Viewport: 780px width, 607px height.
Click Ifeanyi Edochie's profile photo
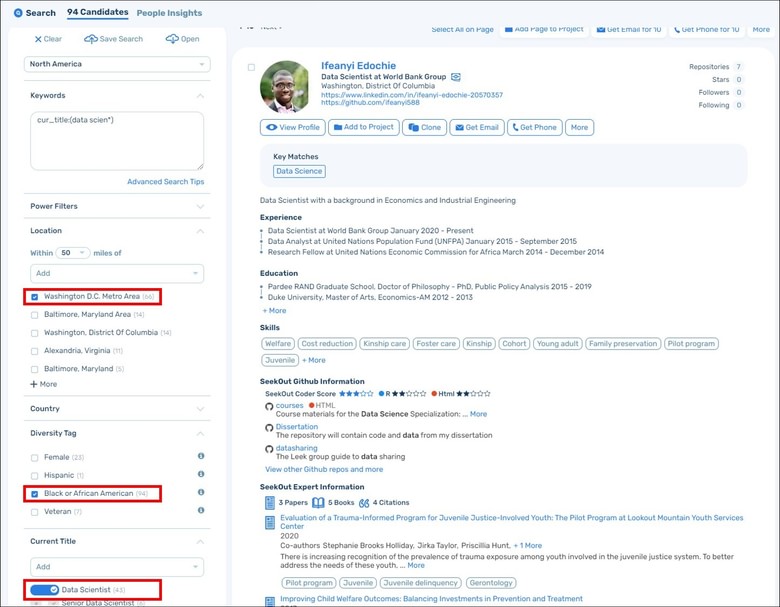[285, 87]
